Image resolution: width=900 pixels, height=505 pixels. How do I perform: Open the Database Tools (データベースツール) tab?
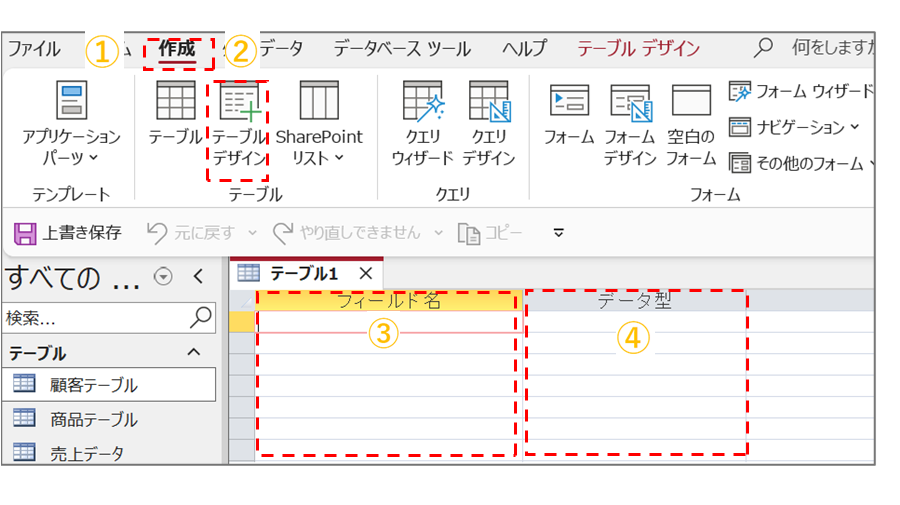(x=402, y=48)
